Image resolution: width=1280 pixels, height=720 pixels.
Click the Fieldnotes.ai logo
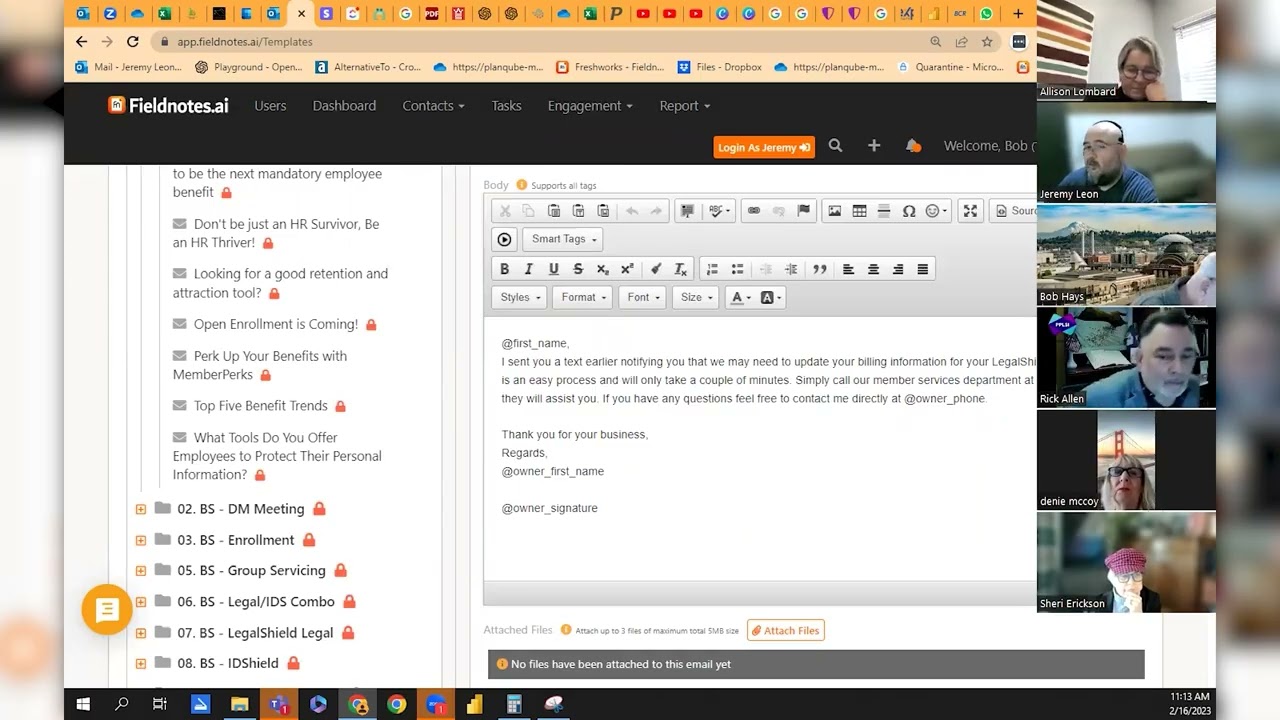[x=168, y=106]
